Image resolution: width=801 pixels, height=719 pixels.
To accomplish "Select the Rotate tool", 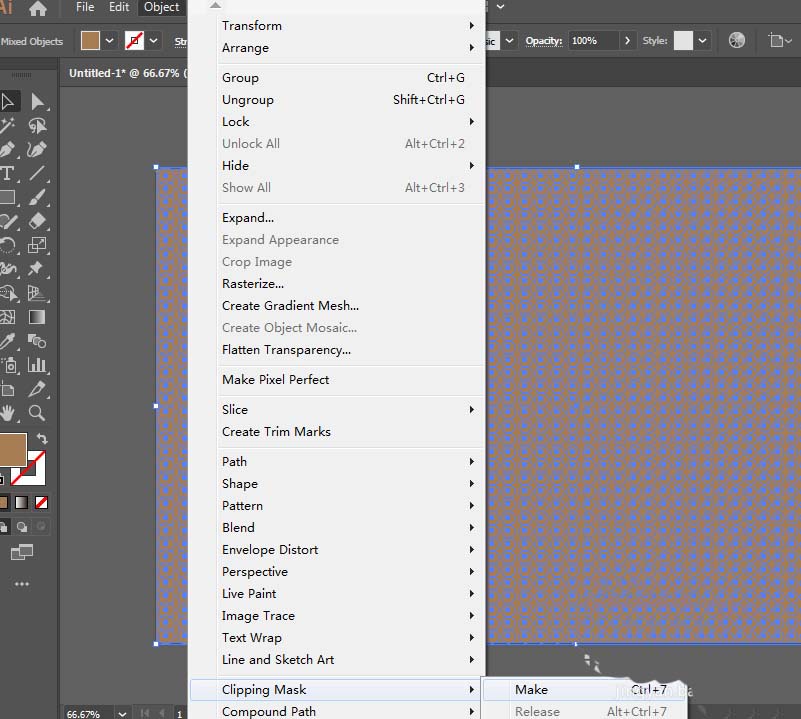I will [x=8, y=245].
